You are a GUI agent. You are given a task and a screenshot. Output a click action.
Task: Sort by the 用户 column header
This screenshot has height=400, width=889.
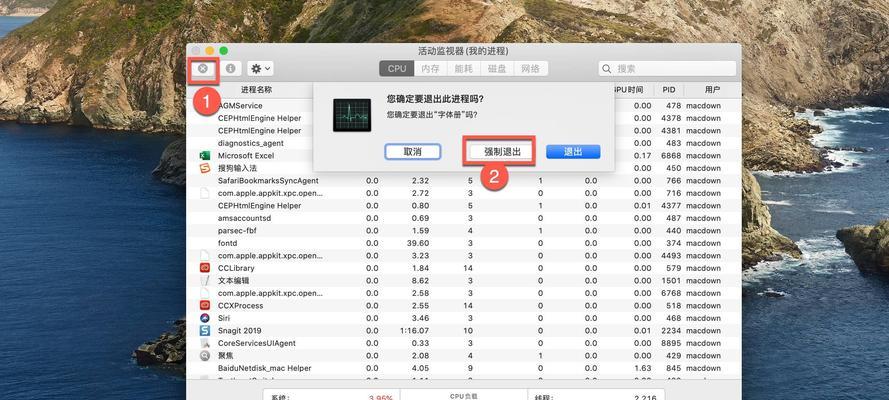click(x=713, y=90)
